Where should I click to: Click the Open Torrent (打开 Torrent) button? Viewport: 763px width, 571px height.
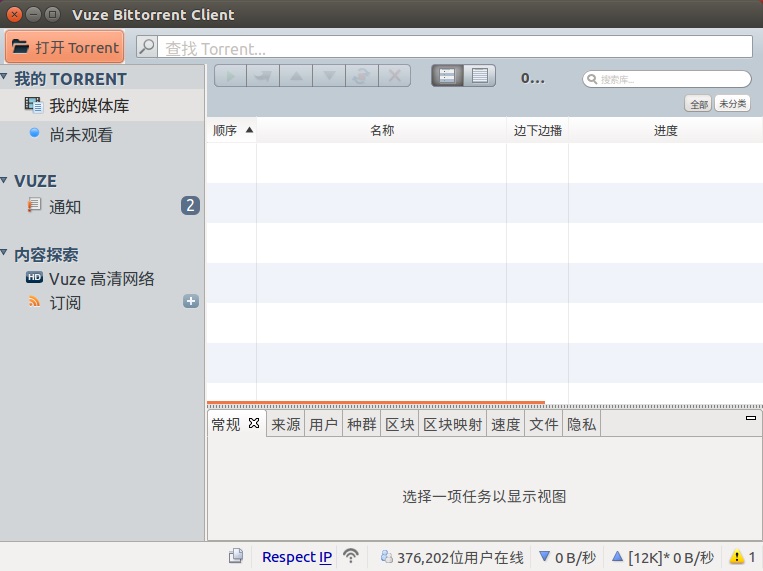(65, 47)
